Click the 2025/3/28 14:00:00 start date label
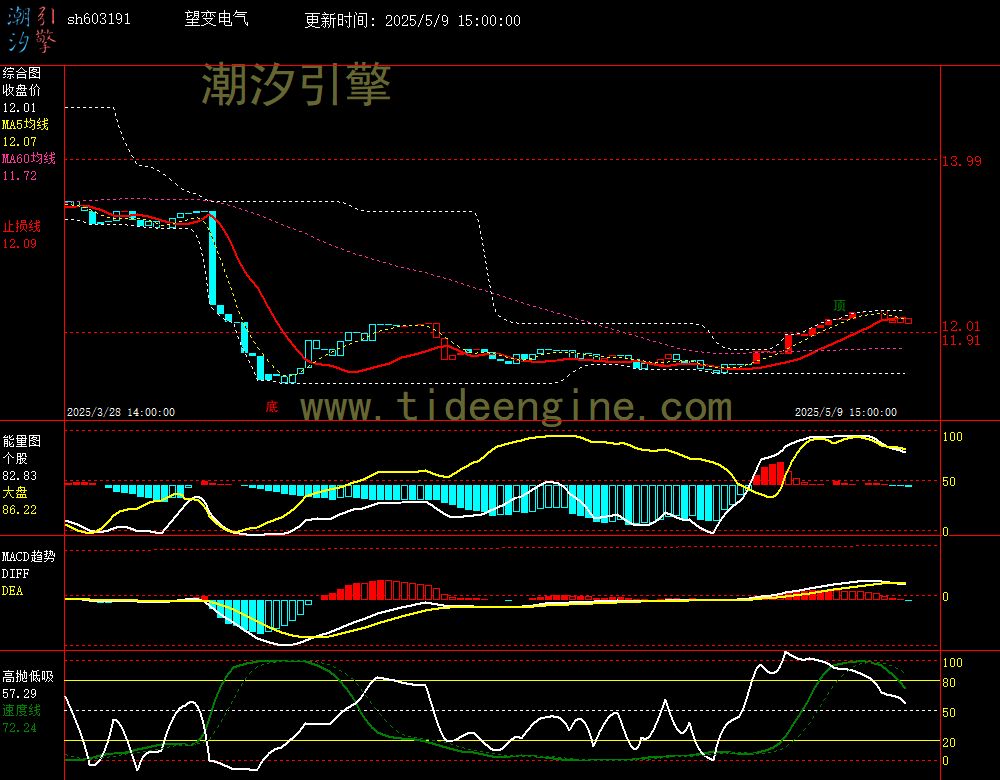Viewport: 1000px width, 780px height. [x=121, y=412]
